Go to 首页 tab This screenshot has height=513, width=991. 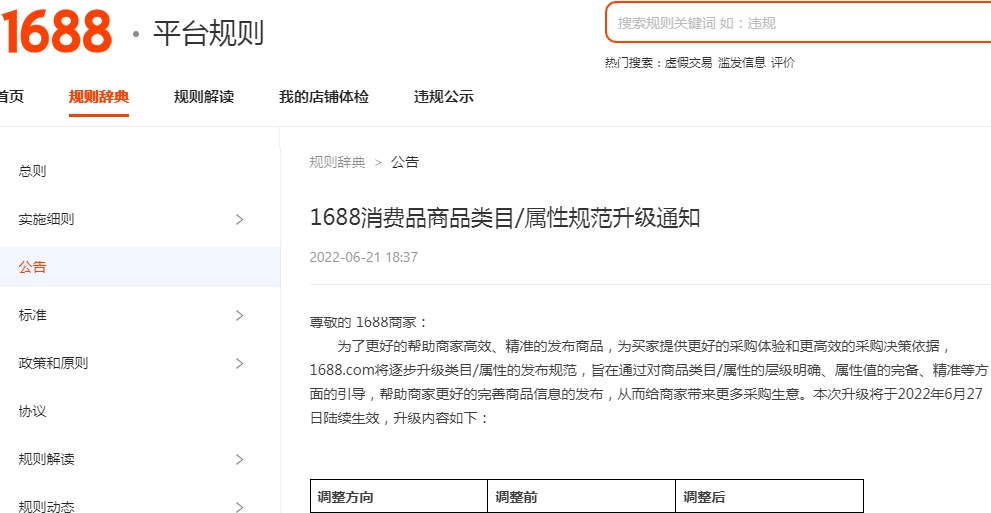point(11,97)
